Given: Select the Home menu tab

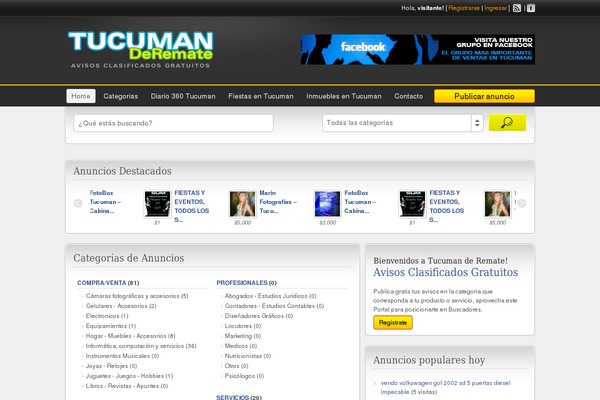Looking at the screenshot, I should 81,96.
